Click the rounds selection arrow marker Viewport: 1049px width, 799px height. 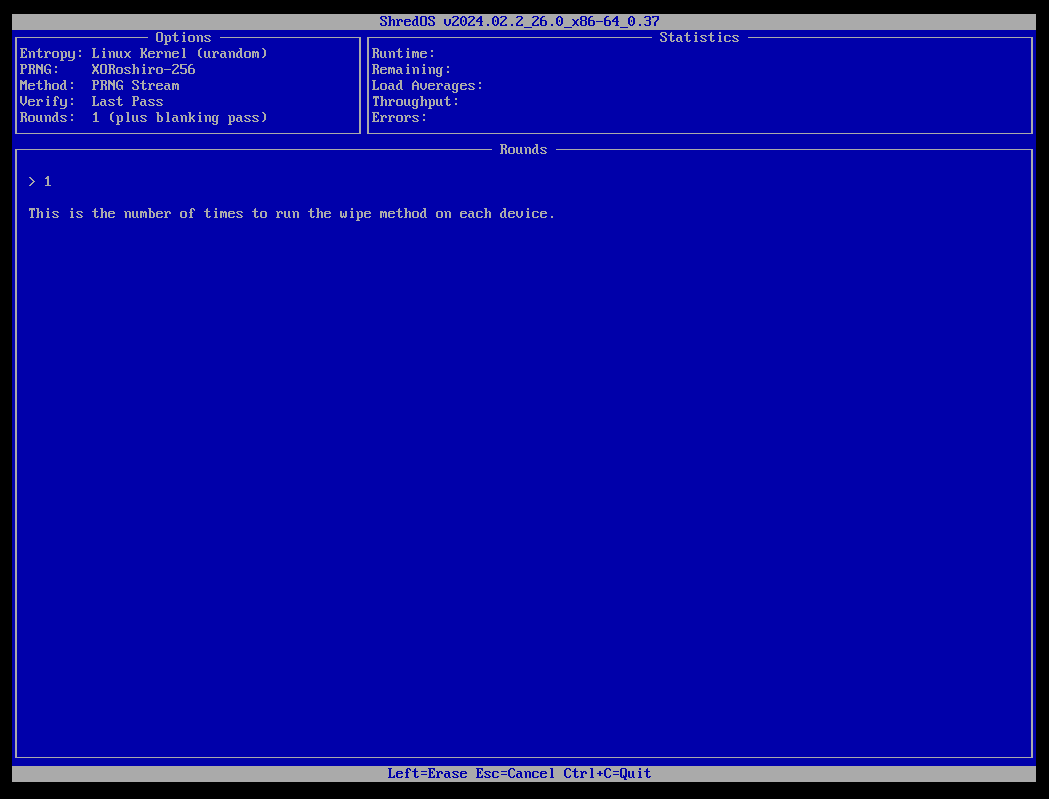[31, 181]
